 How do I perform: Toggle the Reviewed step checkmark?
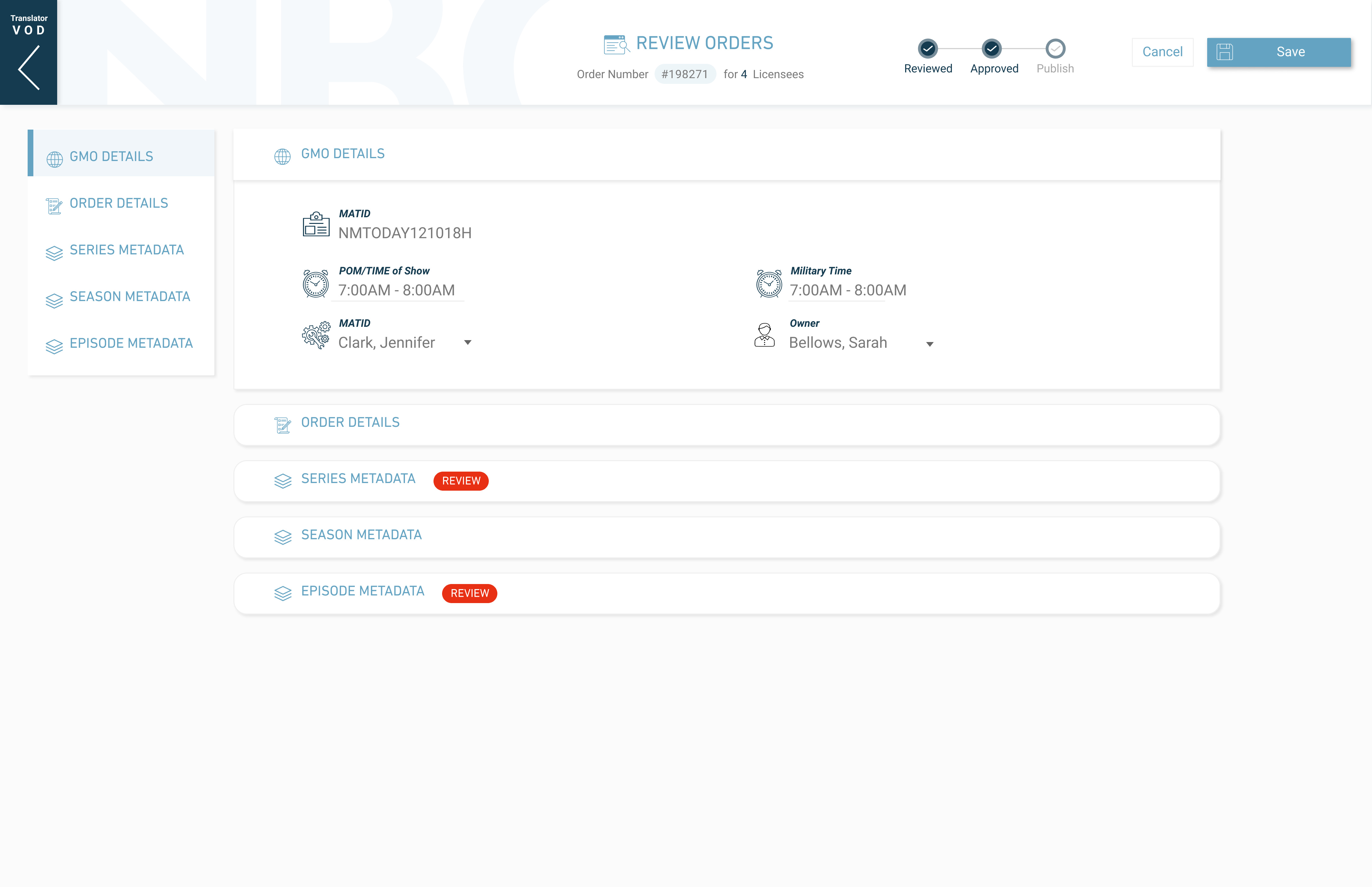point(927,49)
